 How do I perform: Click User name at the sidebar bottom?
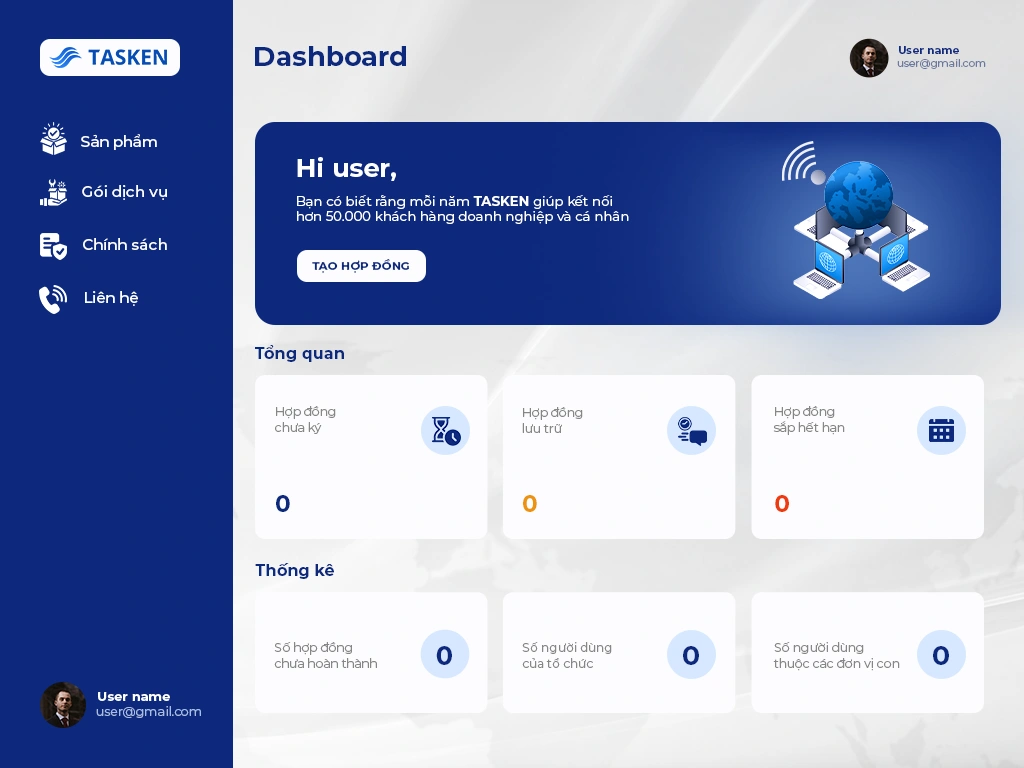coord(134,696)
